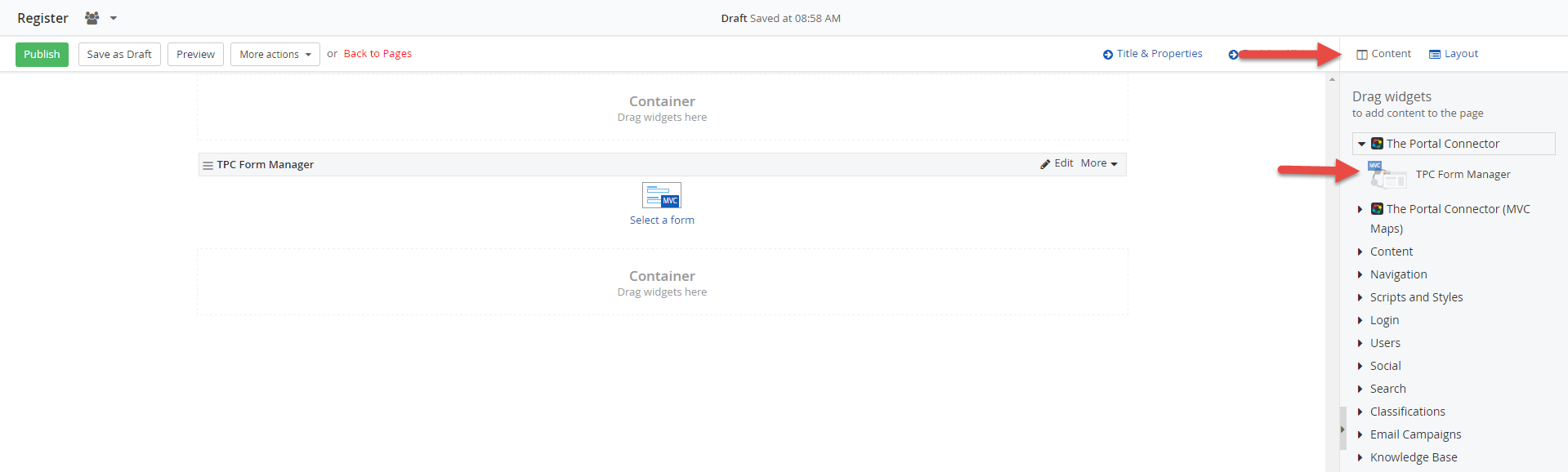The image size is (1568, 472).
Task: Click the green Publish button
Action: [42, 54]
